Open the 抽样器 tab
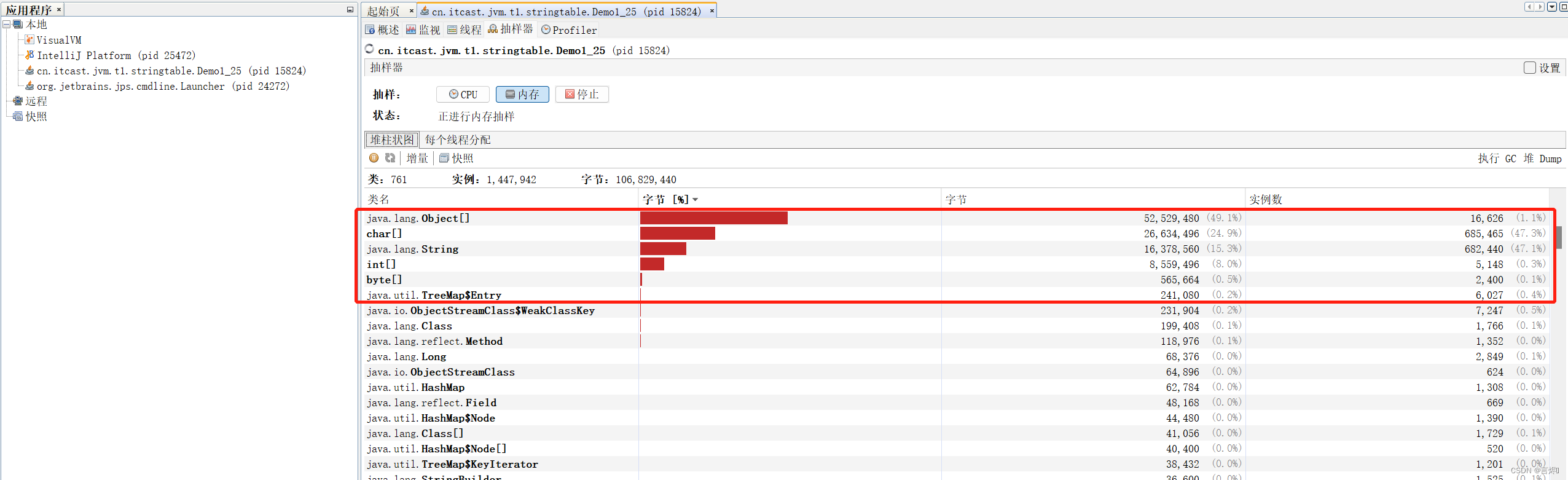 point(511,29)
